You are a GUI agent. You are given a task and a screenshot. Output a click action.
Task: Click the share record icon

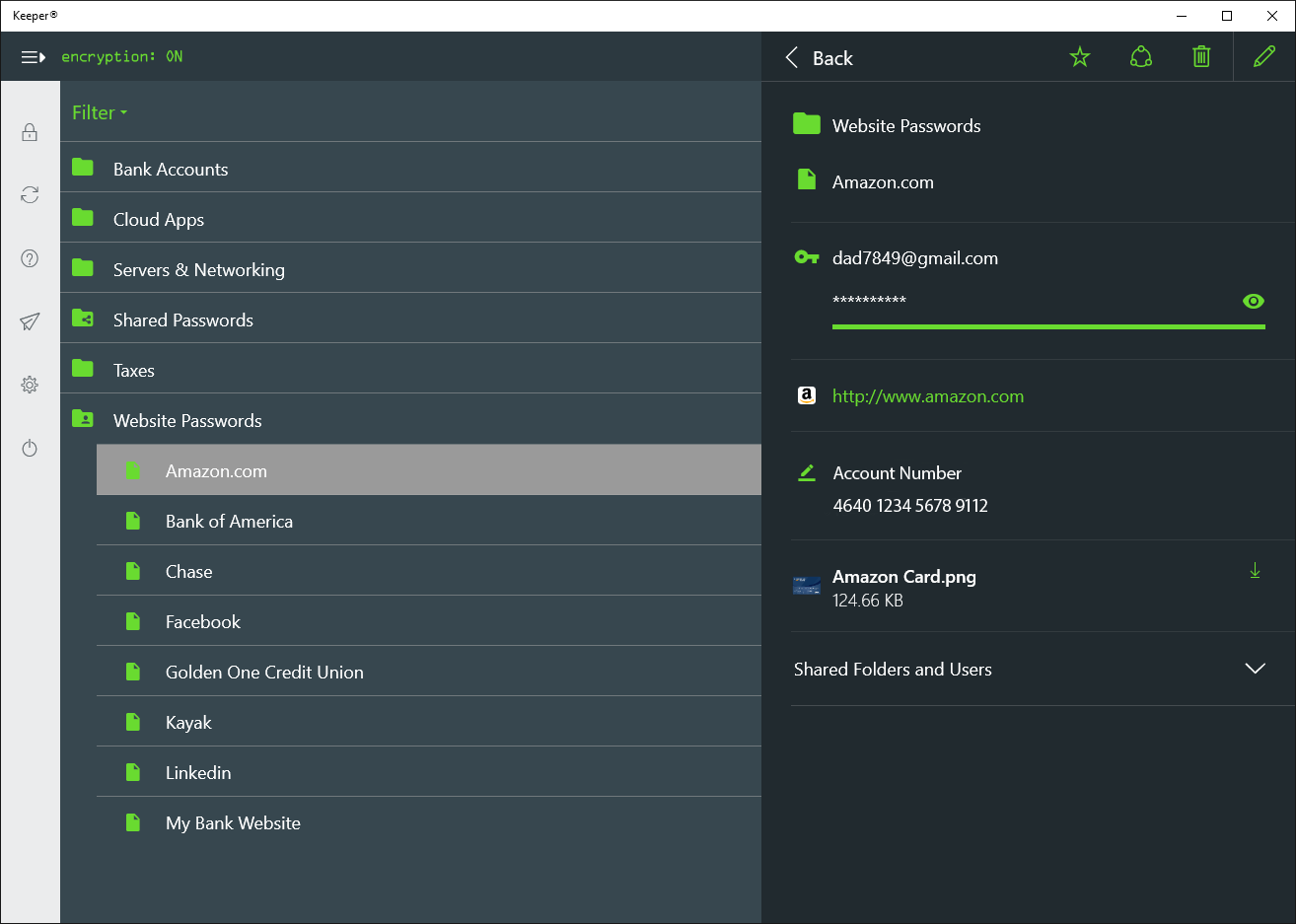coord(1141,57)
